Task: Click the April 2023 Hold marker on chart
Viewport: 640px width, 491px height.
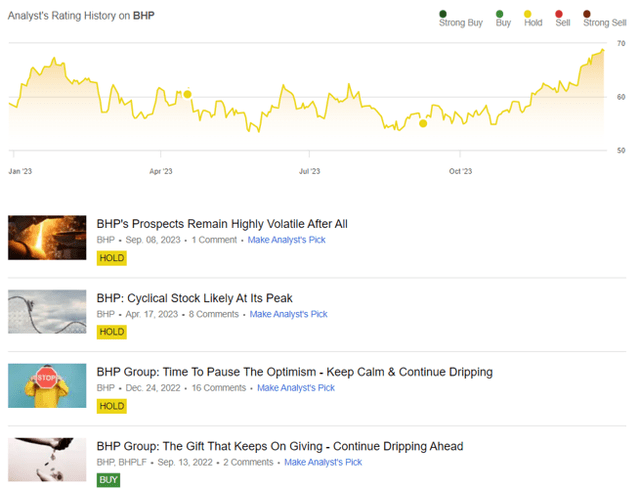Action: coord(187,94)
